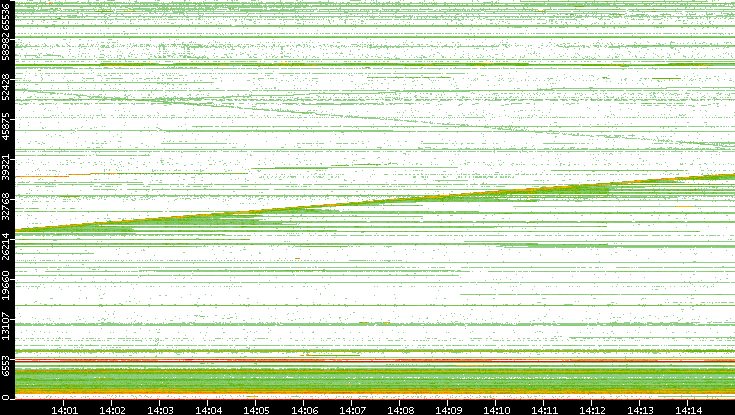Click the 14:12 time axis label
Image resolution: width=735 pixels, height=415 pixels.
pos(593,410)
